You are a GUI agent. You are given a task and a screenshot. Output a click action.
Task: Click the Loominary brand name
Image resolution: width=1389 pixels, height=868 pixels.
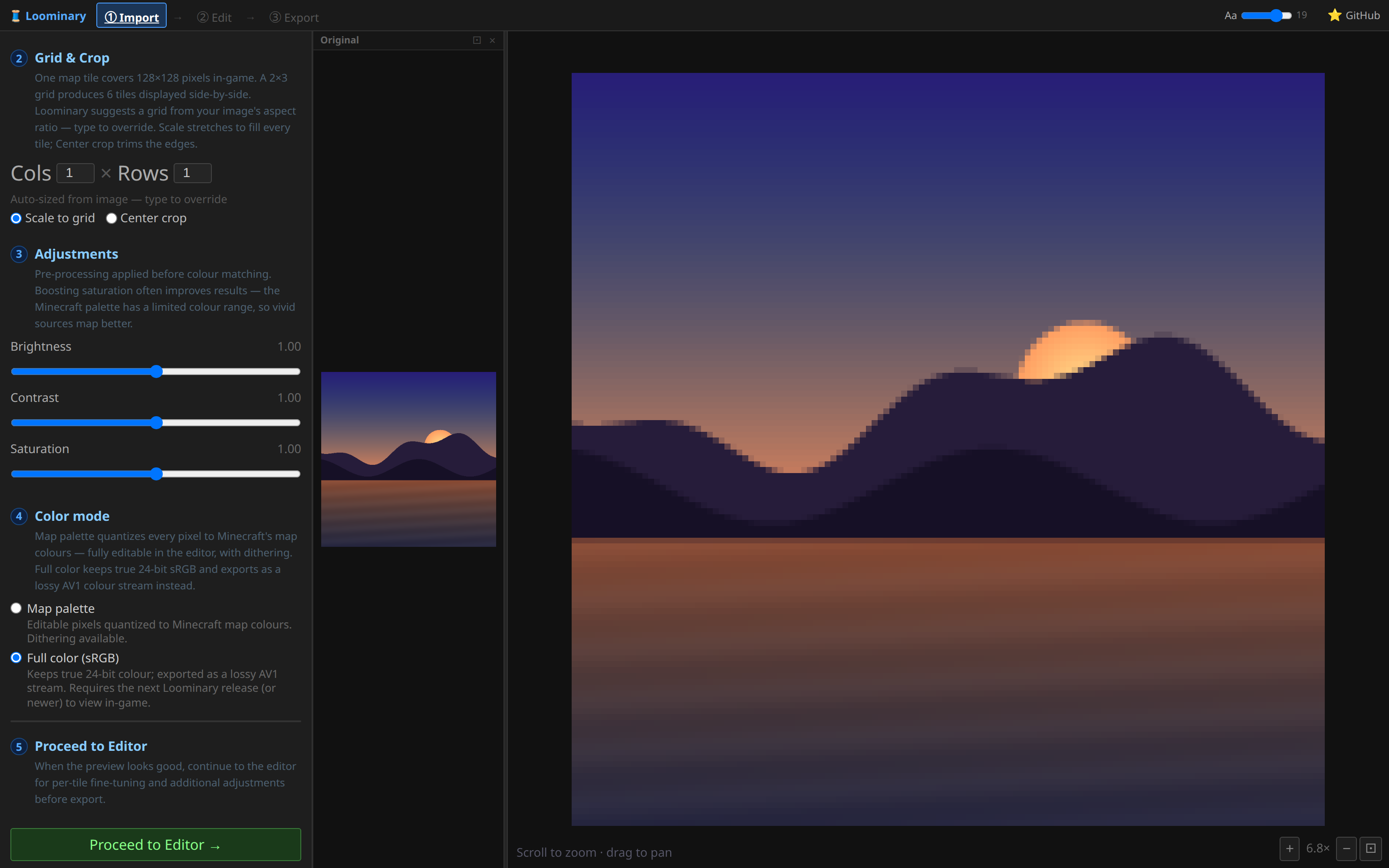coord(56,16)
